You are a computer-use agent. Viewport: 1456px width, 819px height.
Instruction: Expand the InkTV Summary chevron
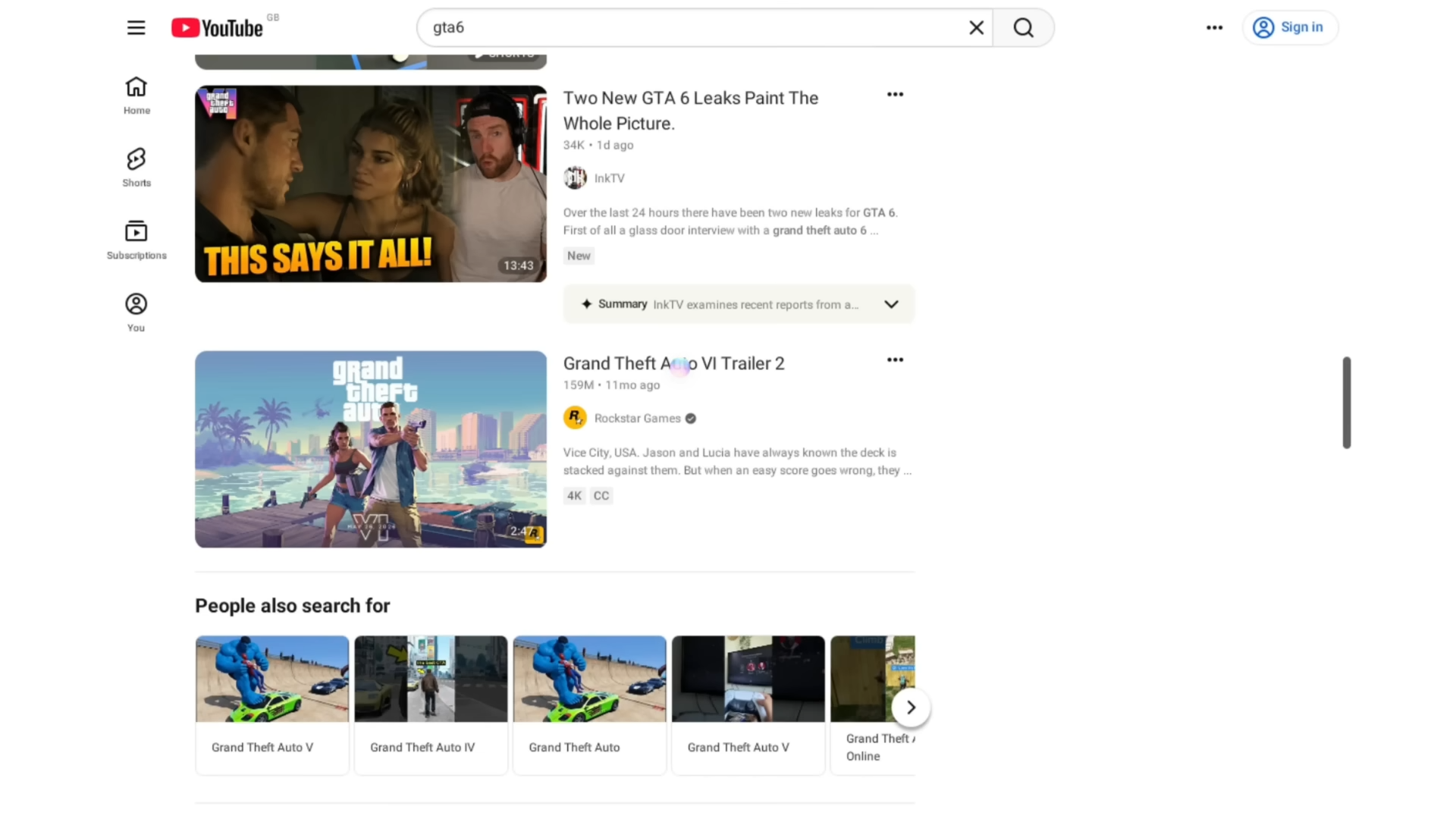[891, 304]
